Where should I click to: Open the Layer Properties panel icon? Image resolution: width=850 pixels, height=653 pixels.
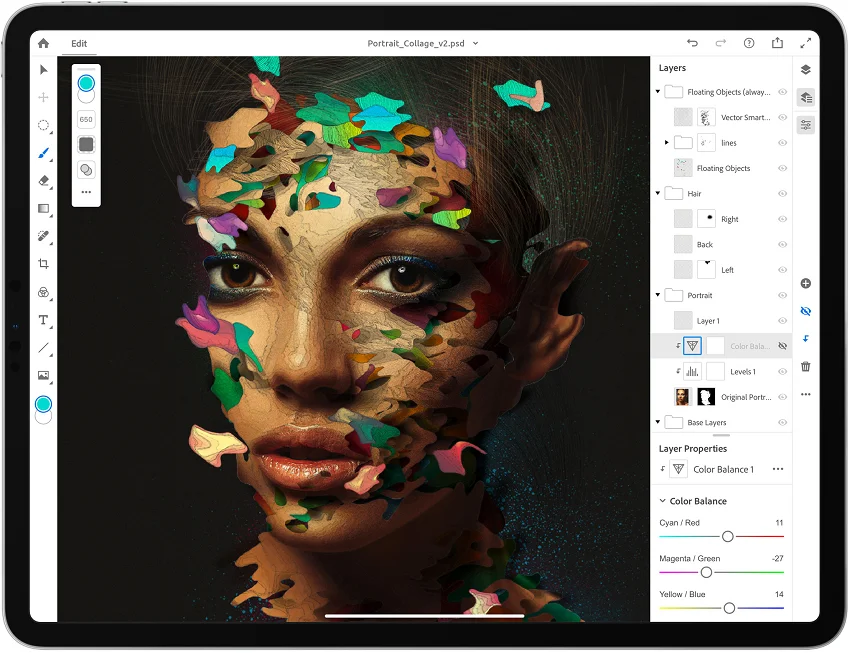[806, 125]
